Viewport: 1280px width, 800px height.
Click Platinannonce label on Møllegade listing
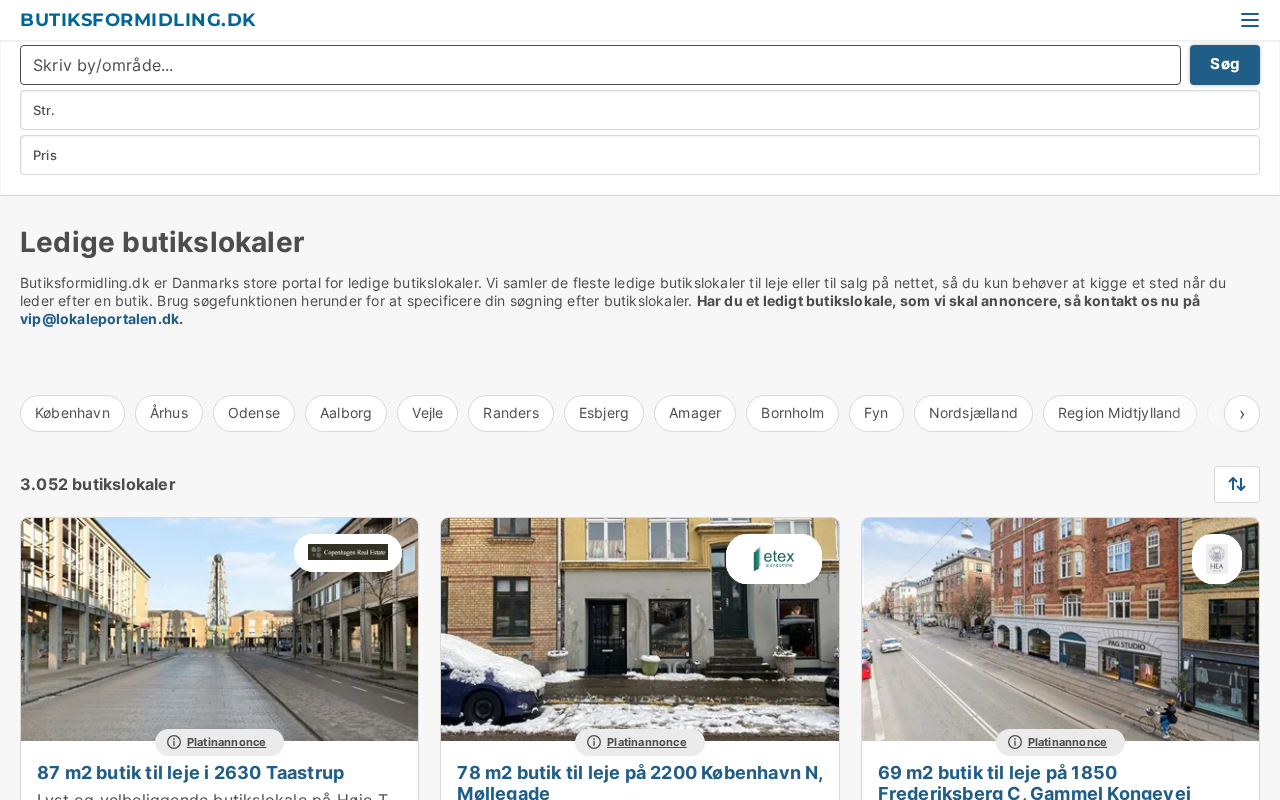pos(646,742)
